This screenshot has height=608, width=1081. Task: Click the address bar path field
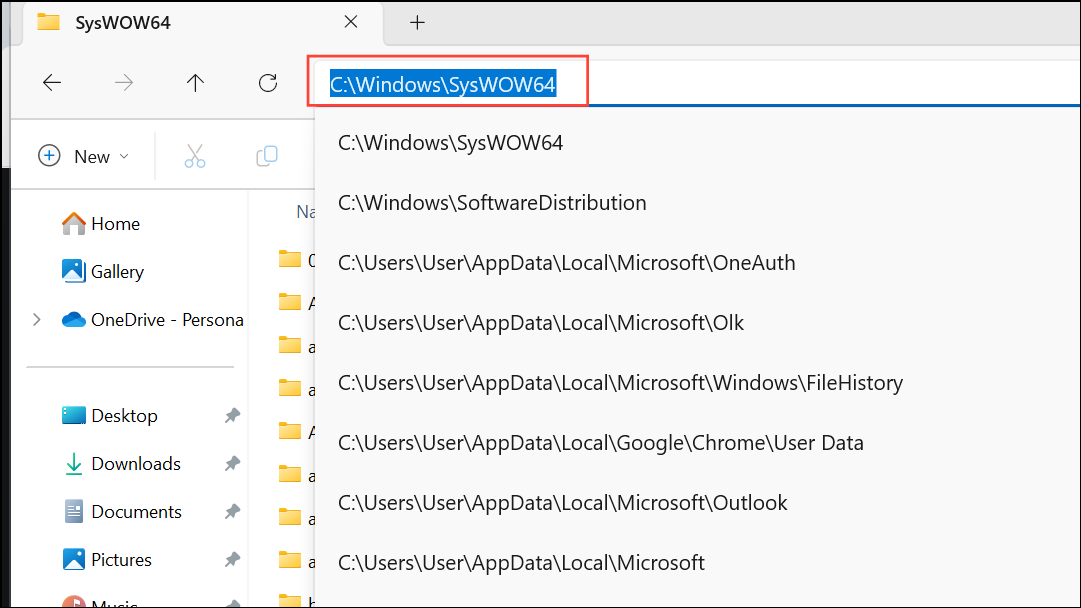pos(700,85)
